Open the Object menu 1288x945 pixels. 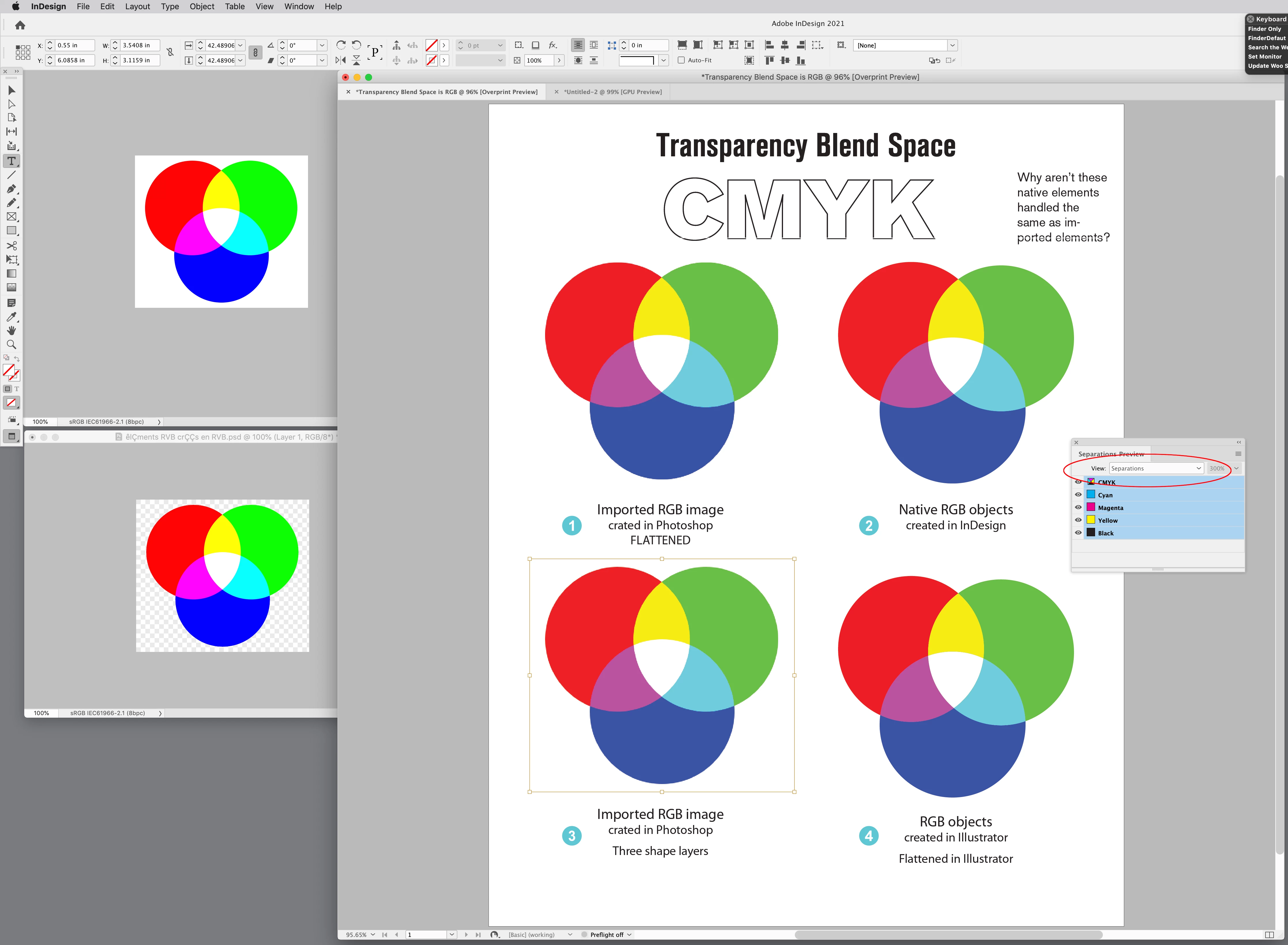pos(201,6)
